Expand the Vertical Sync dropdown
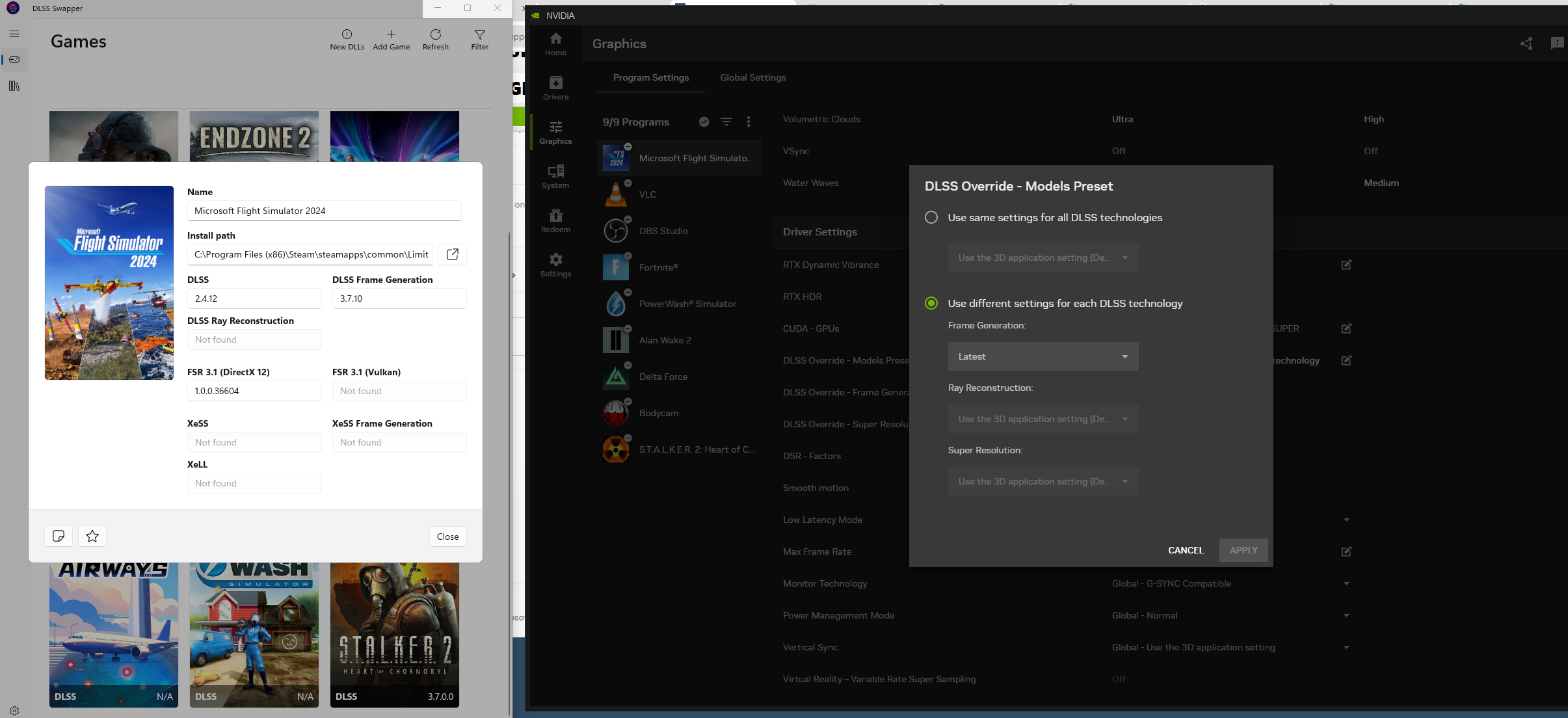 [x=1346, y=647]
